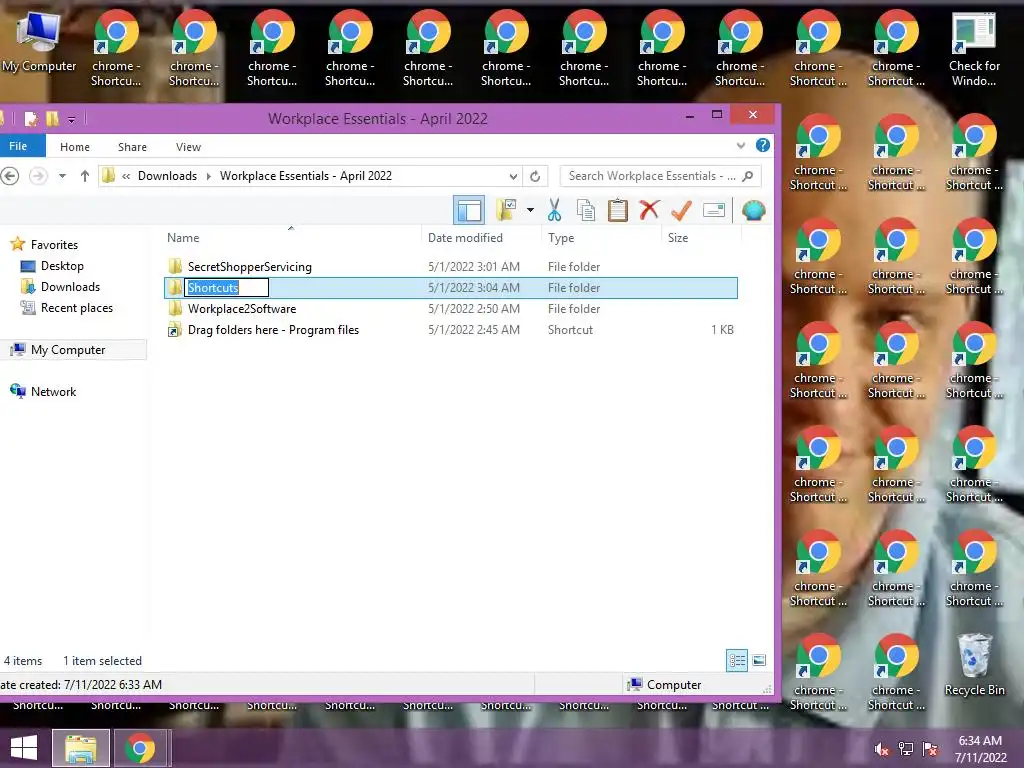
Task: Expand the ribbon with the chevron
Action: (741, 146)
